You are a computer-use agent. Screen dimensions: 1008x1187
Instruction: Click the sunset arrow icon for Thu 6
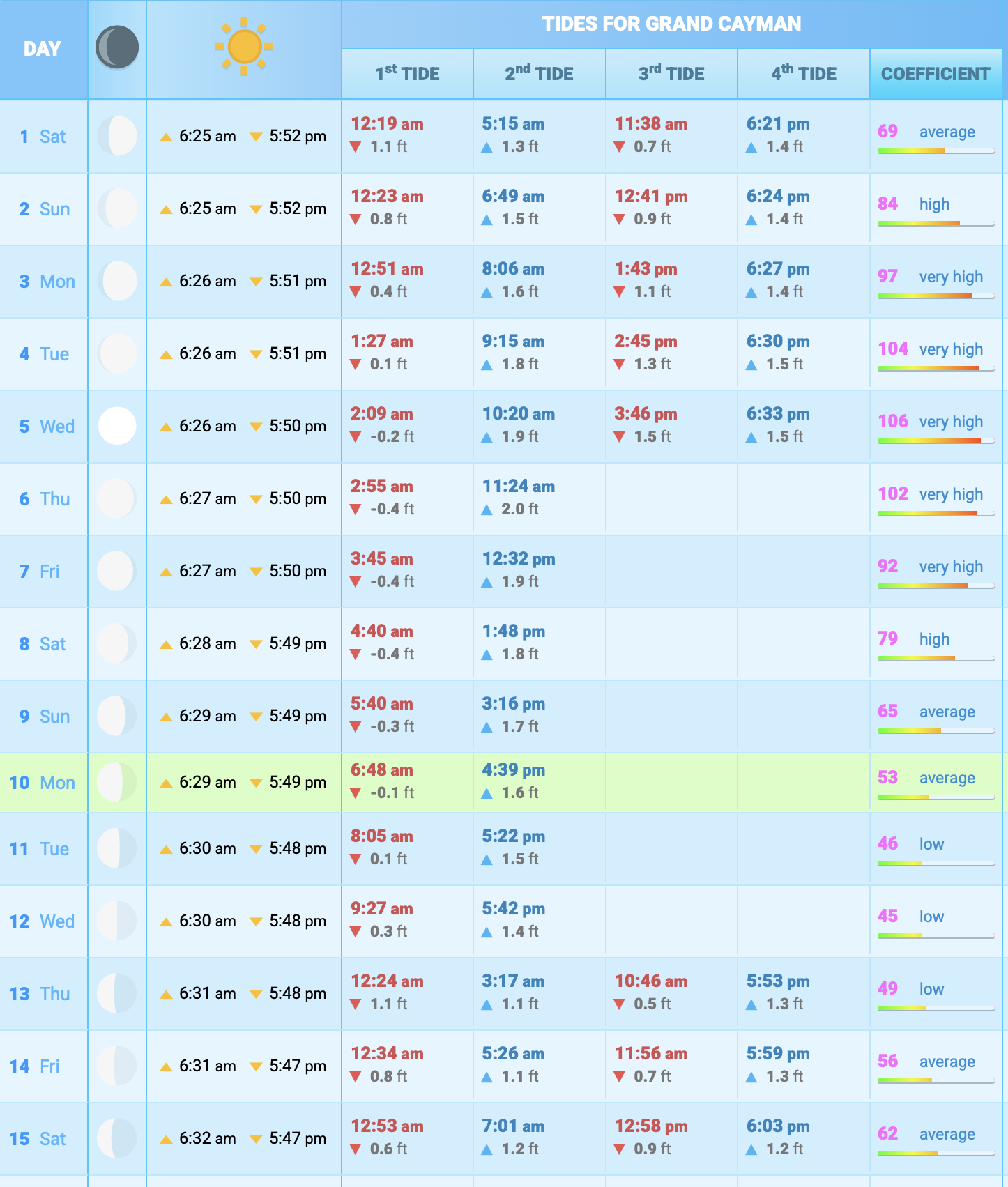256,499
